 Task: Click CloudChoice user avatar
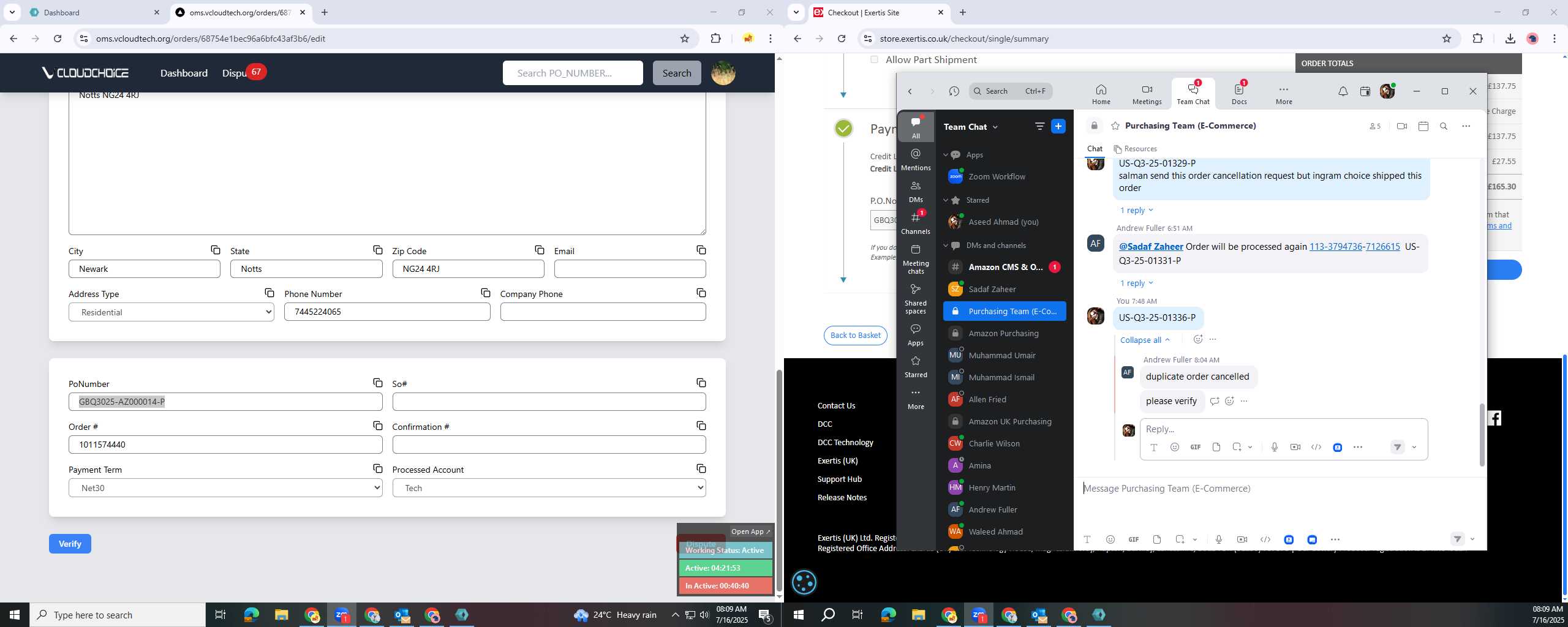click(x=723, y=73)
